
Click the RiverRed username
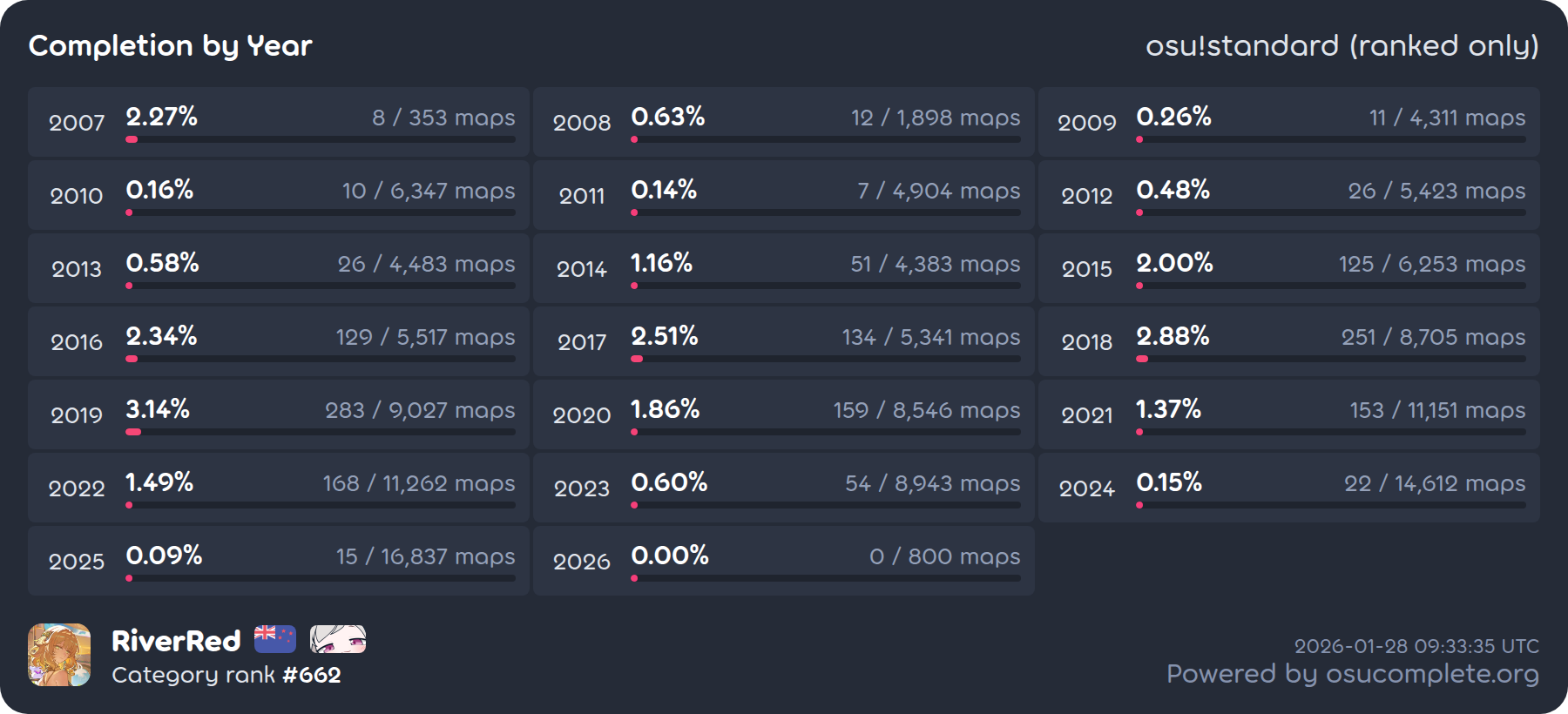click(176, 641)
